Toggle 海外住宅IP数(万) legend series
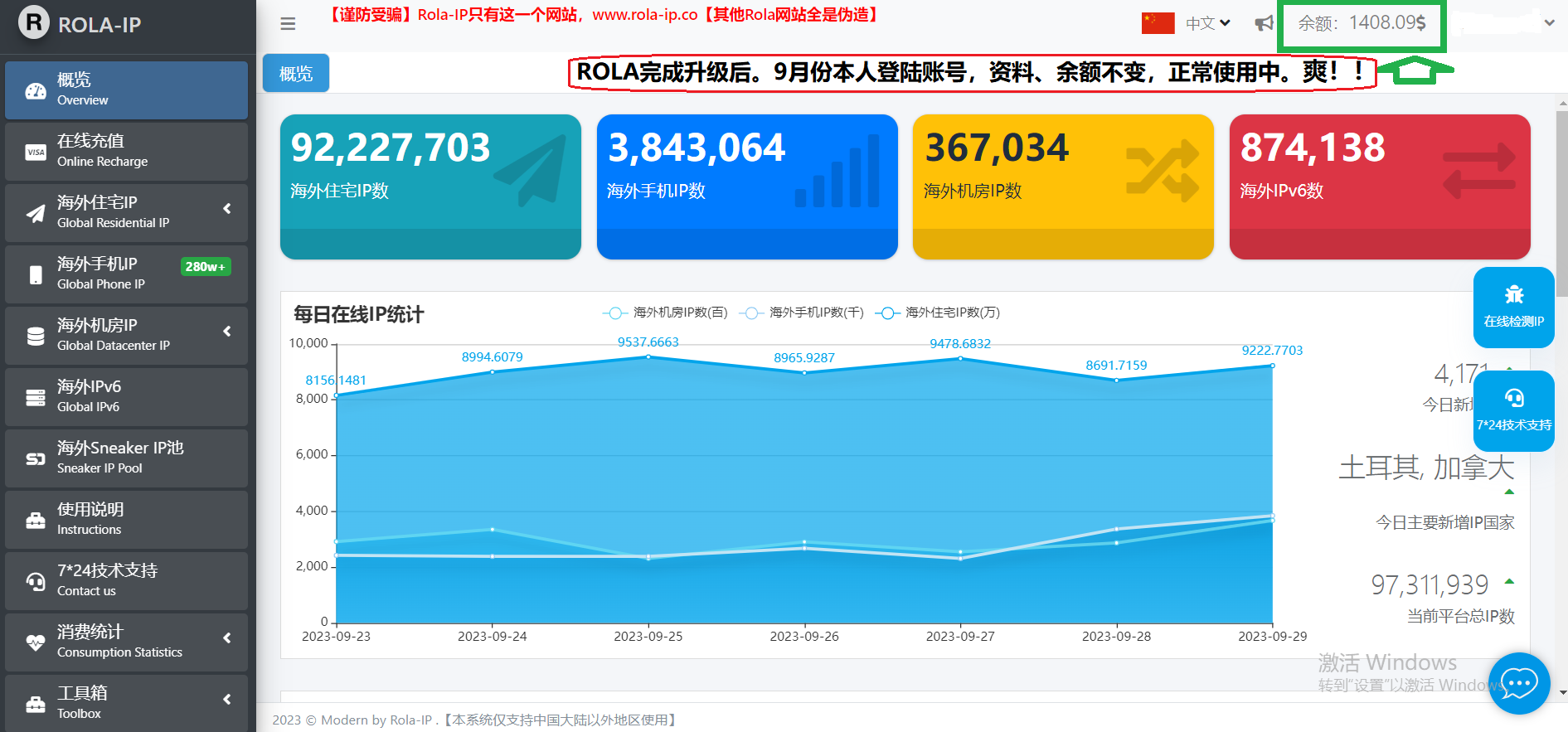 [938, 313]
